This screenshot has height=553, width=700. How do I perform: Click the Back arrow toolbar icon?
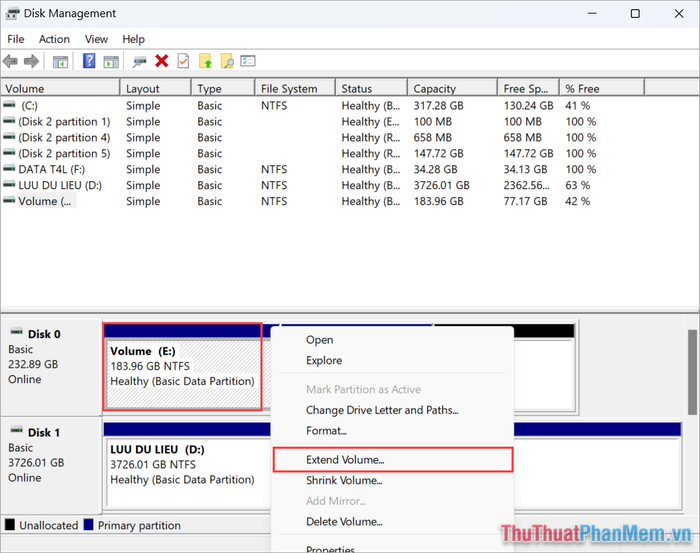[10, 61]
